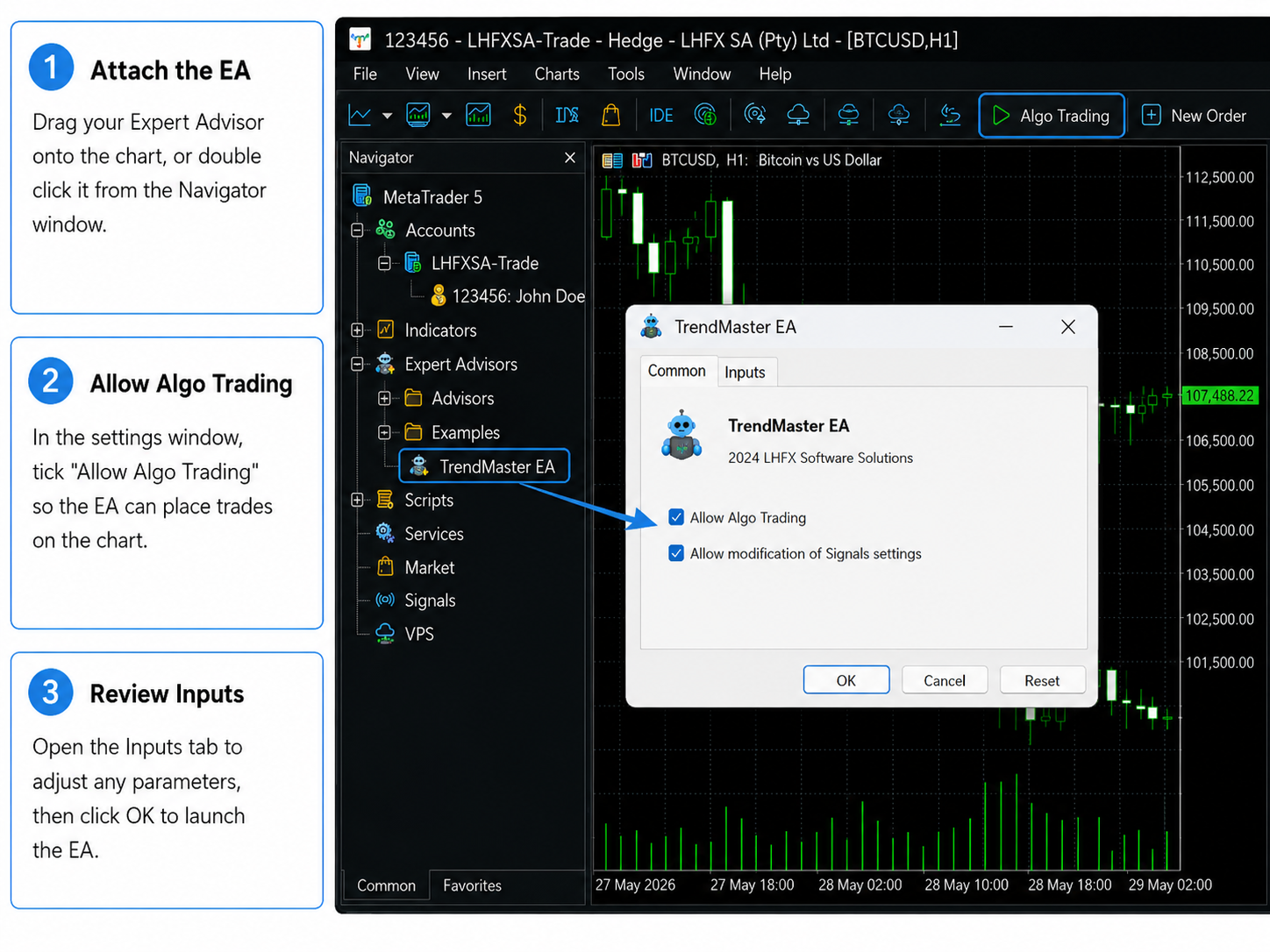Switch to the Inputs tab in the dialog
Viewport: 1270px width, 952px height.
coord(746,373)
